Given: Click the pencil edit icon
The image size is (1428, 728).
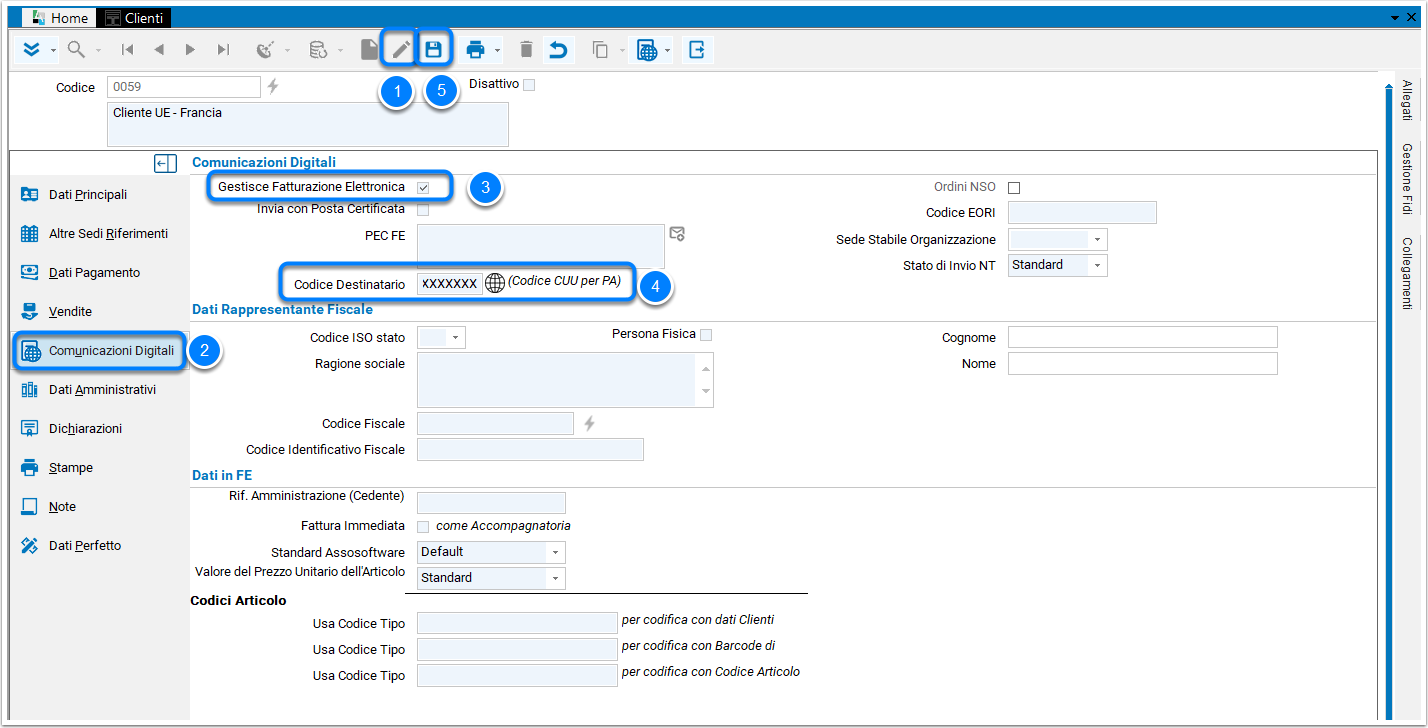Looking at the screenshot, I should tap(401, 49).
